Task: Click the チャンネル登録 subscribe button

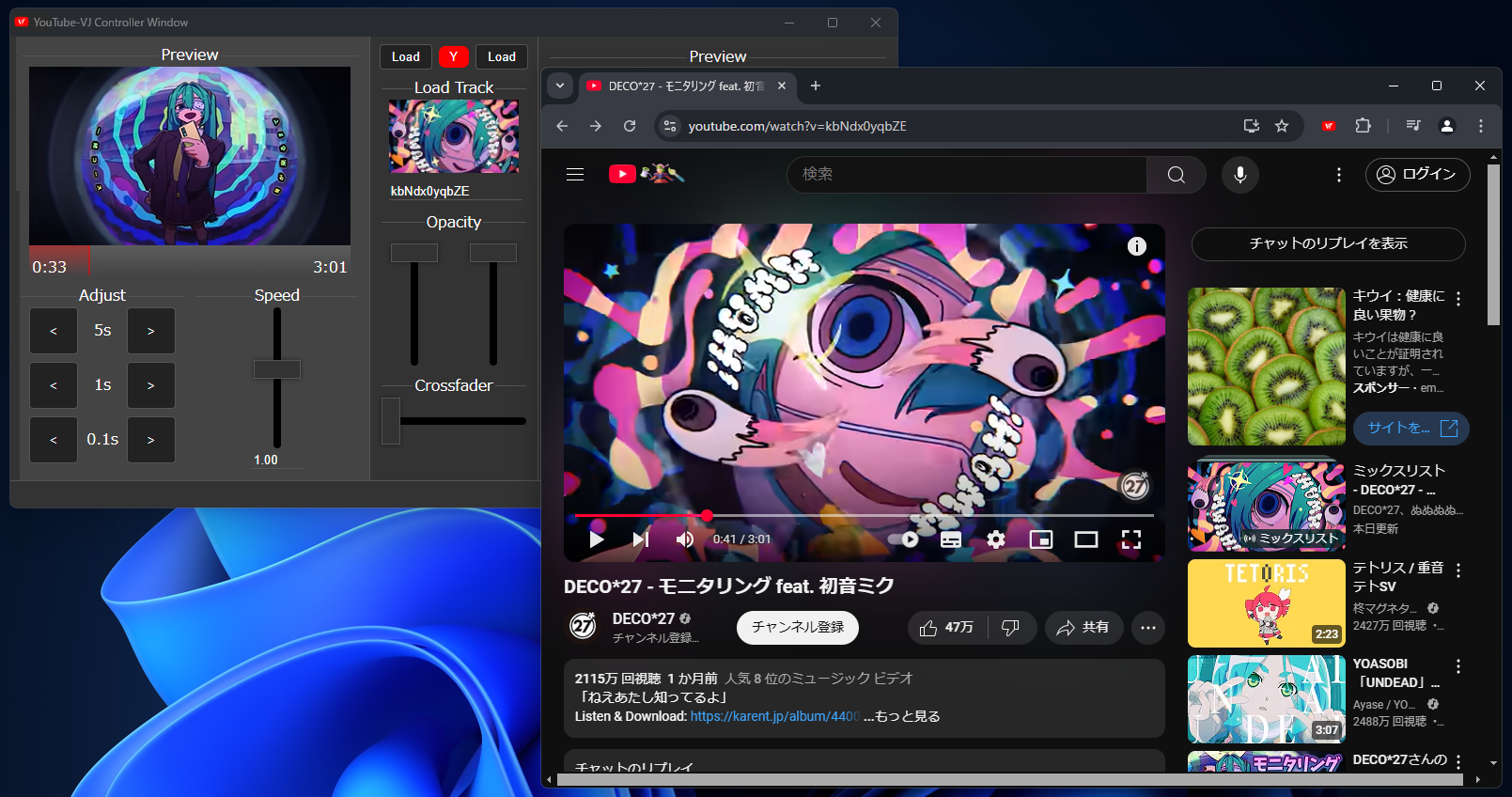Action: pyautogui.click(x=798, y=627)
